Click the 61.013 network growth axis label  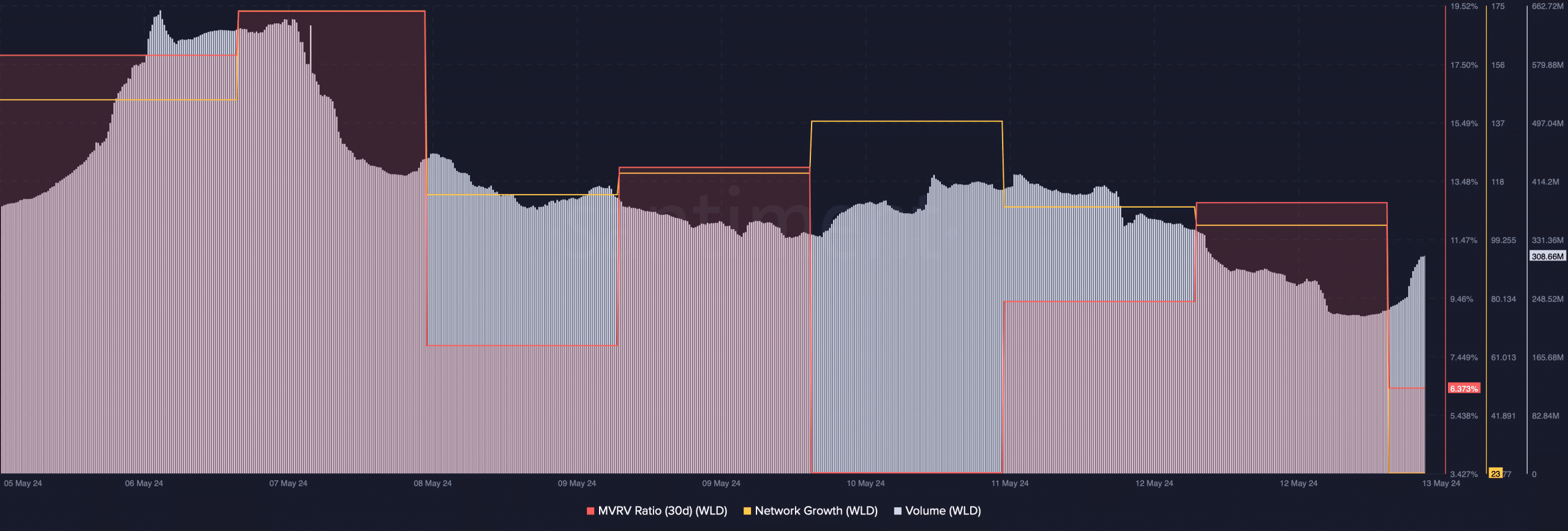pos(1504,357)
